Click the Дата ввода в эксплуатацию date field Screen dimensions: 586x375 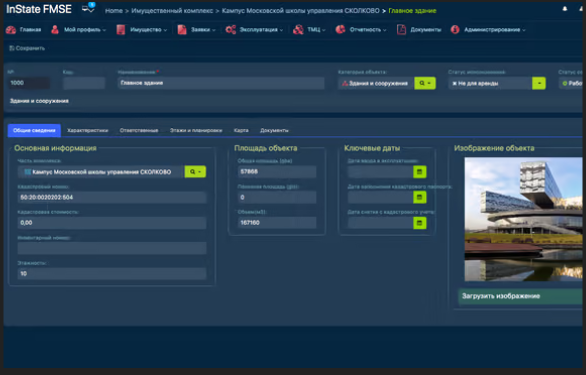click(x=380, y=172)
